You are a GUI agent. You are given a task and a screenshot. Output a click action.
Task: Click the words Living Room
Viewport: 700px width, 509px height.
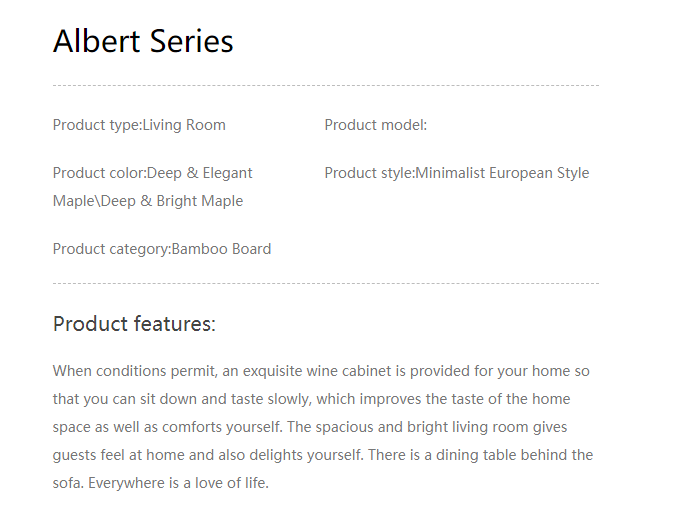(184, 125)
